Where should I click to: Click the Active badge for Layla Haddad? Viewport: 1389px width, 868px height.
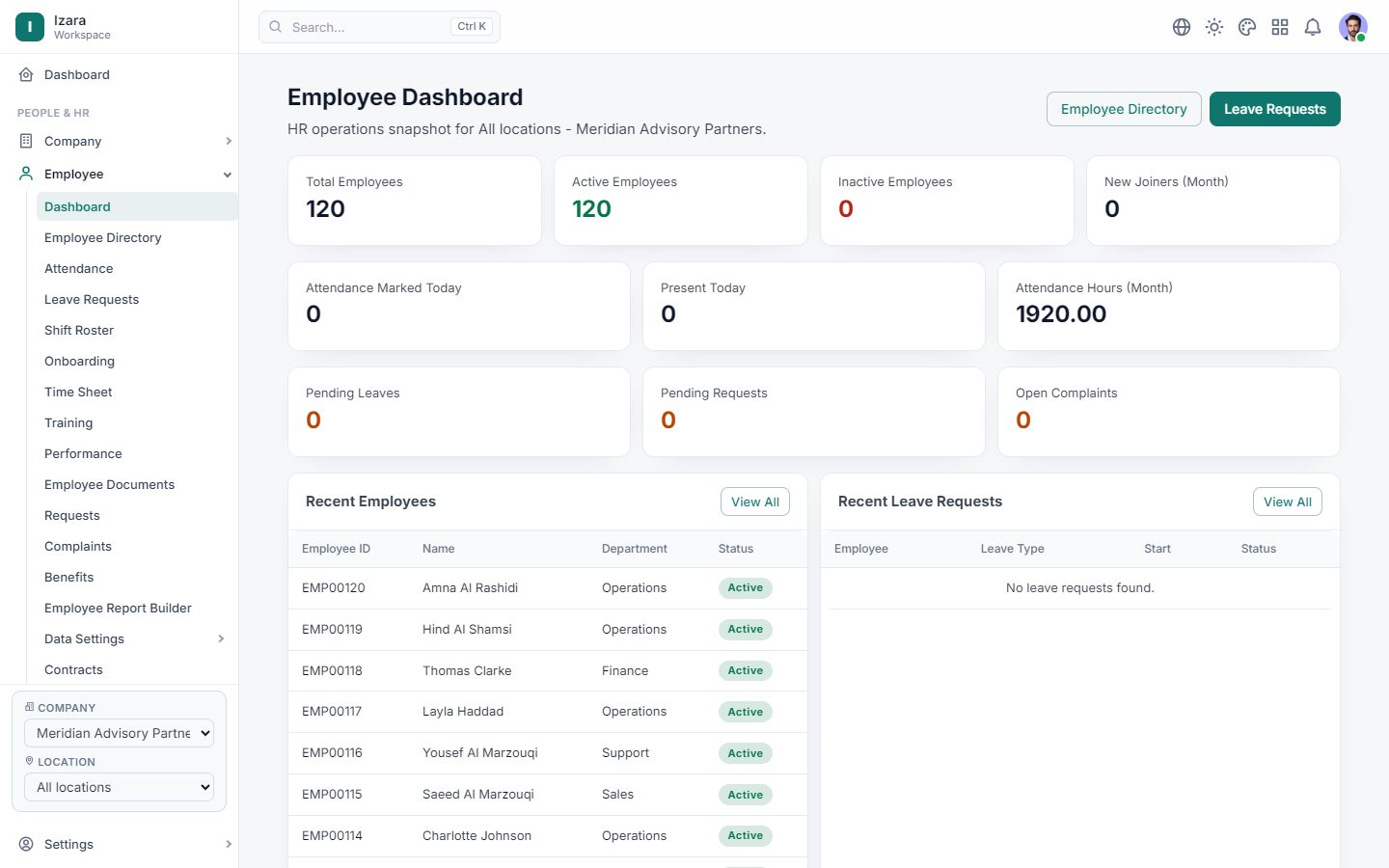tap(746, 712)
